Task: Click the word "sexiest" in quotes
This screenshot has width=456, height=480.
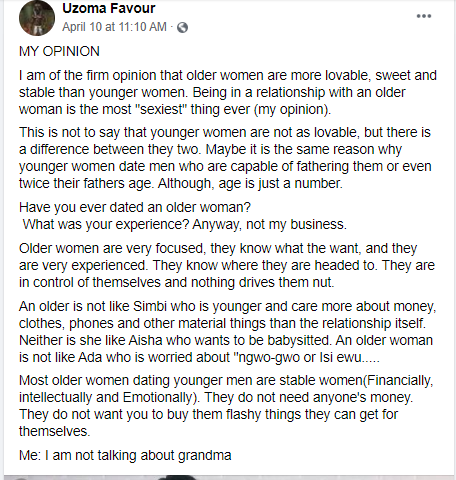Action: coord(160,109)
